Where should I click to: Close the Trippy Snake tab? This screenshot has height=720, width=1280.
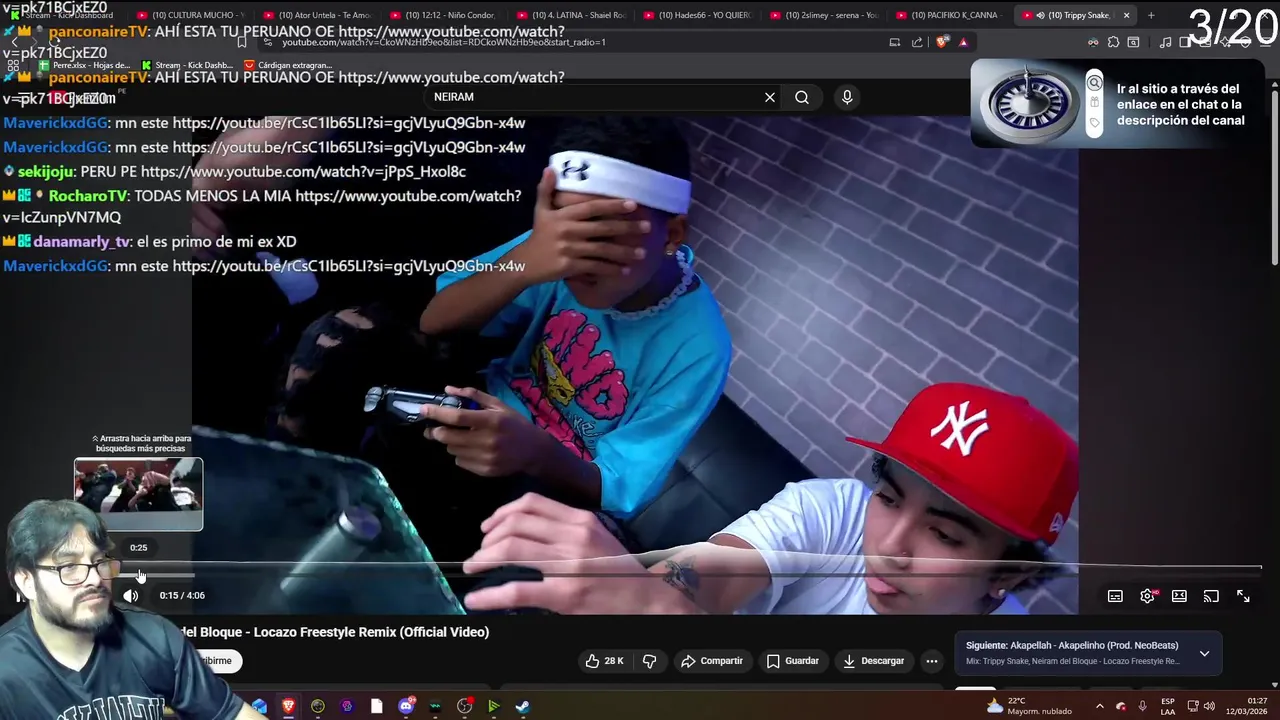[x=1127, y=15]
